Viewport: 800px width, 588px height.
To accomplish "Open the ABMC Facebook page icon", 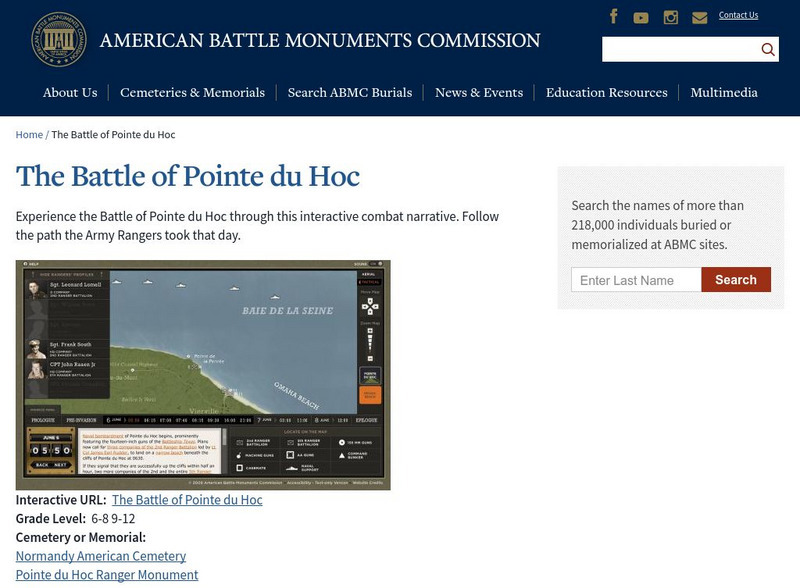I will [614, 17].
